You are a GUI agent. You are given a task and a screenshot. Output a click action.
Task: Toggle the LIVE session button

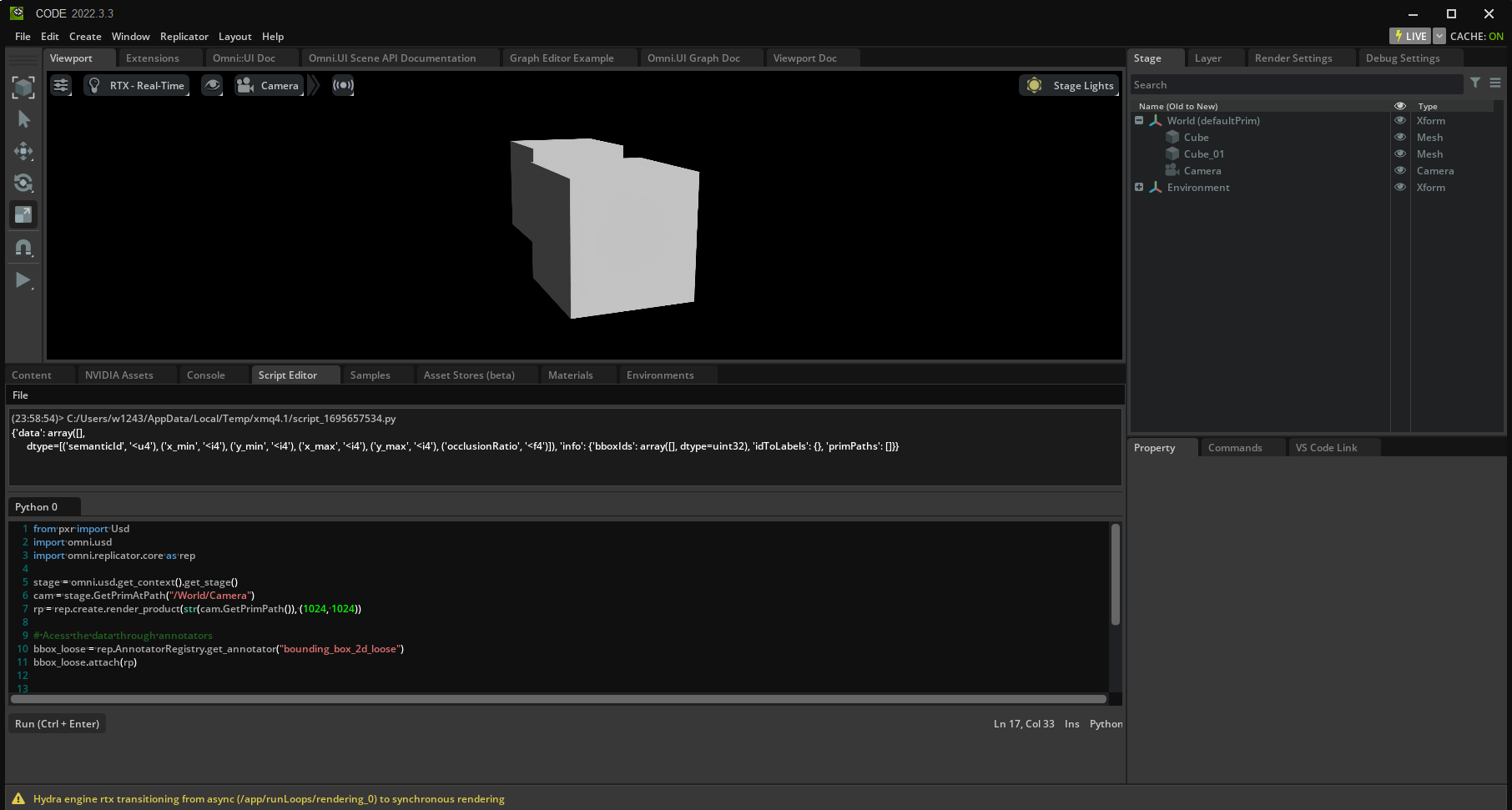point(1410,36)
